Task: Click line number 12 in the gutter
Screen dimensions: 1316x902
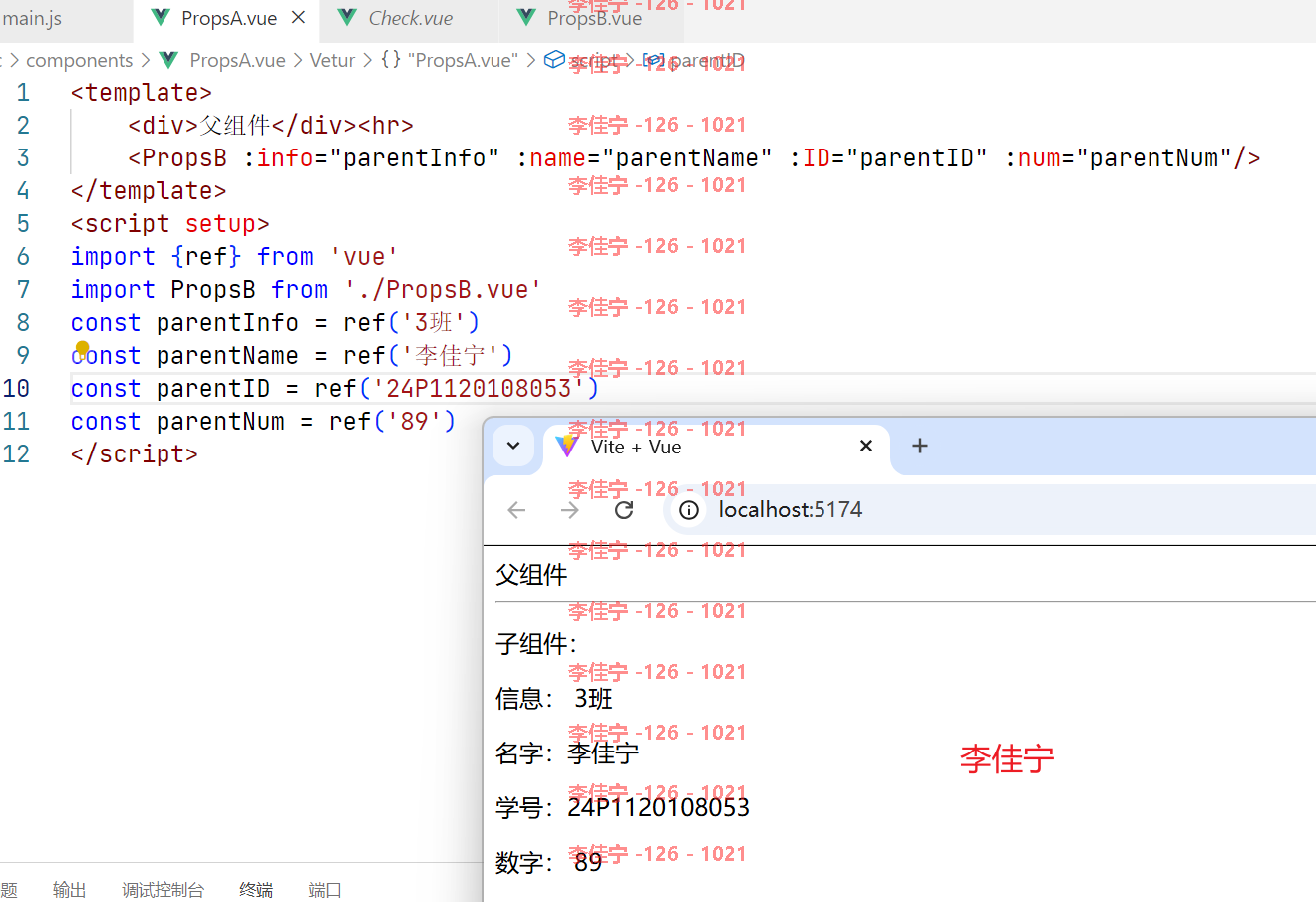Action: 16,454
